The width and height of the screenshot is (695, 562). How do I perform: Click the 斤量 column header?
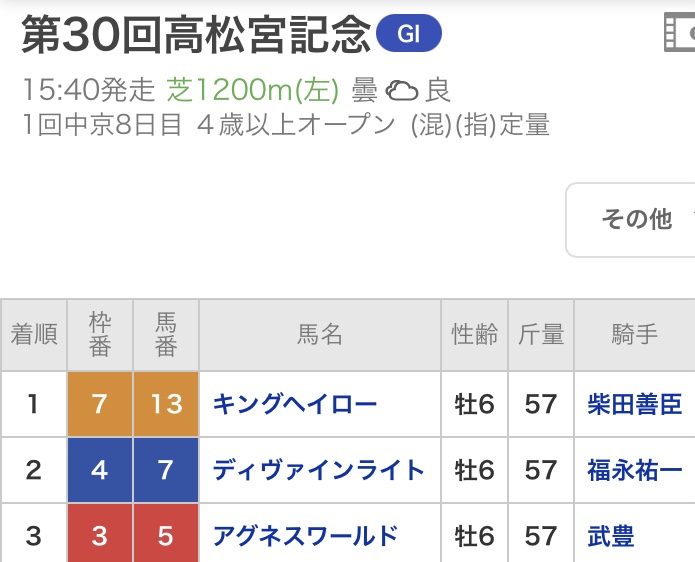click(541, 335)
